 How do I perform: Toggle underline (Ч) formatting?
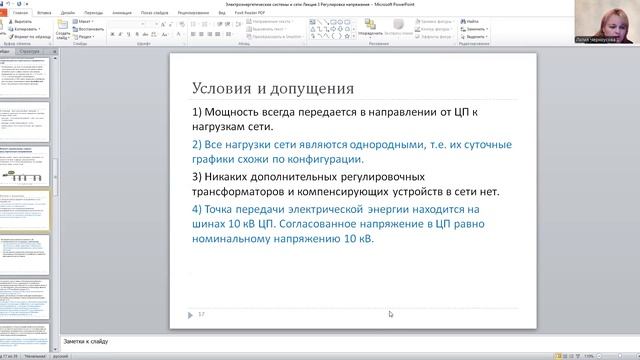[129, 35]
